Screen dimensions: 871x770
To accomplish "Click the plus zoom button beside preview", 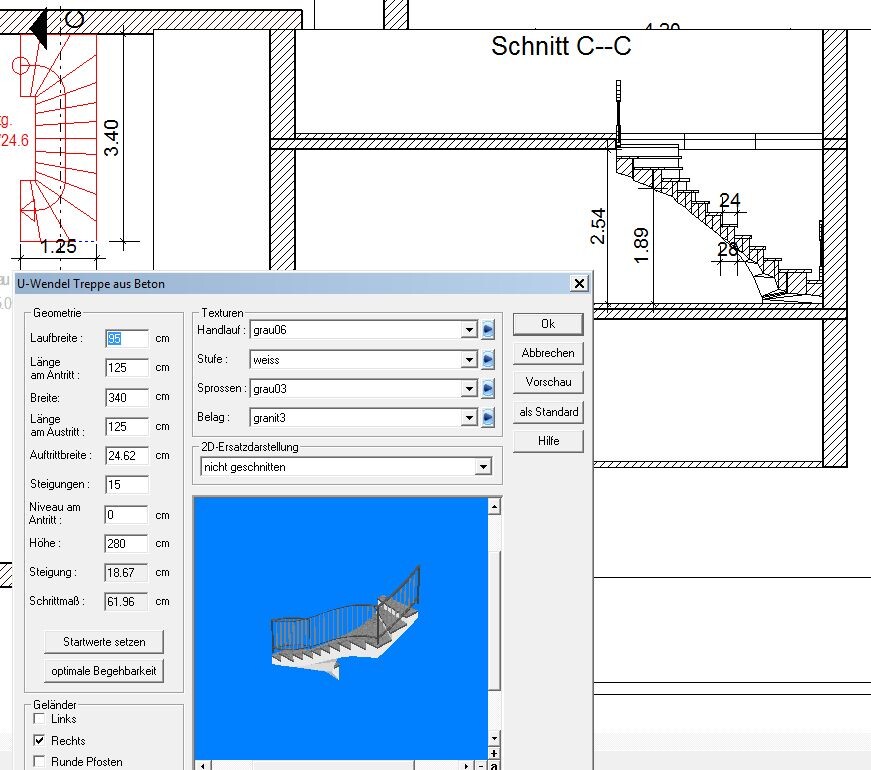I will coord(495,752).
